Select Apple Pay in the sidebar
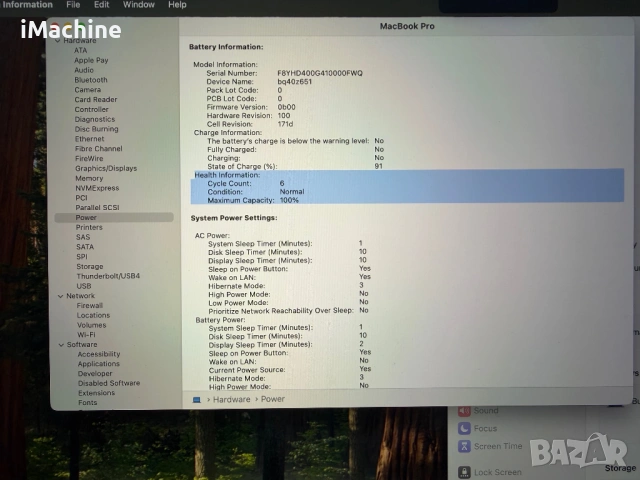Image resolution: width=640 pixels, height=480 pixels. (91, 60)
